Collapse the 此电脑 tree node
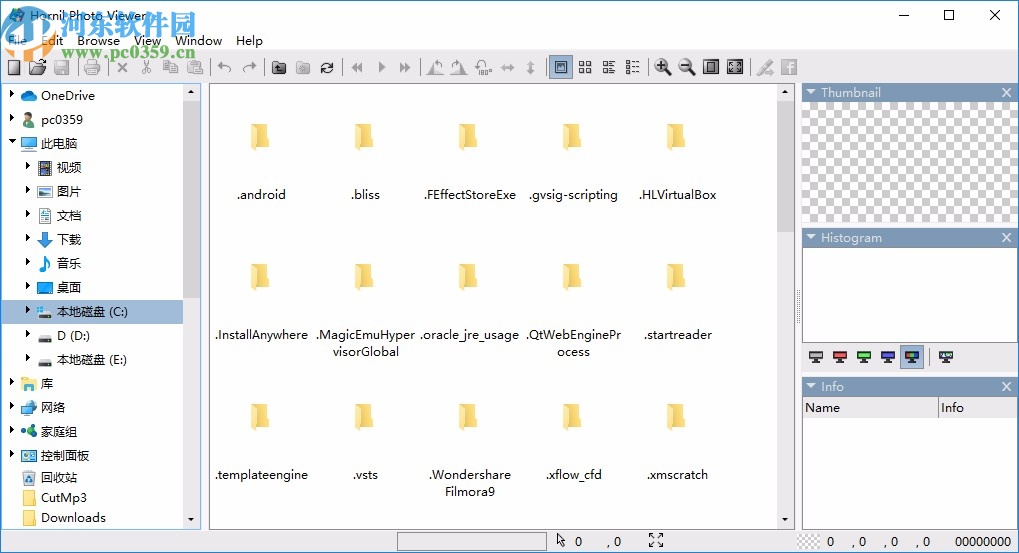The image size is (1019, 553). pyautogui.click(x=12, y=141)
